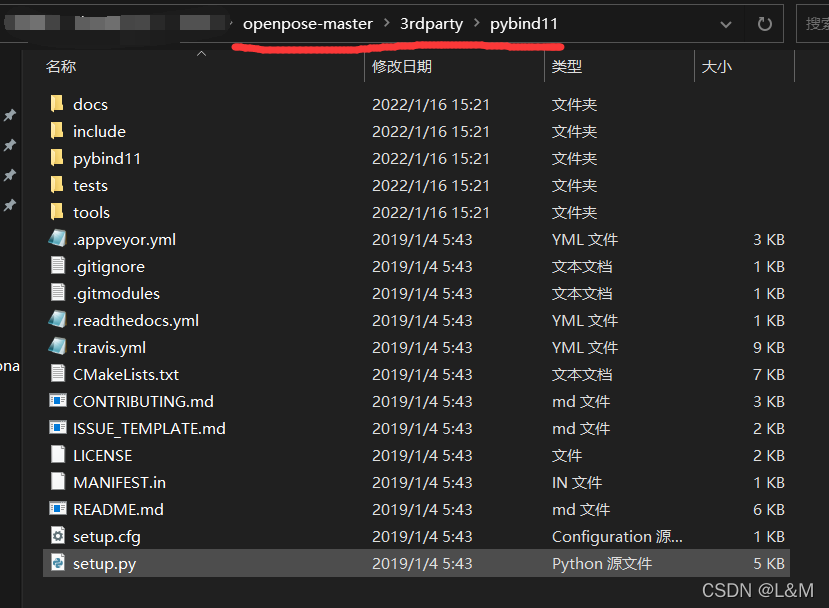Select the .gitignore text file icon

pyautogui.click(x=57, y=266)
